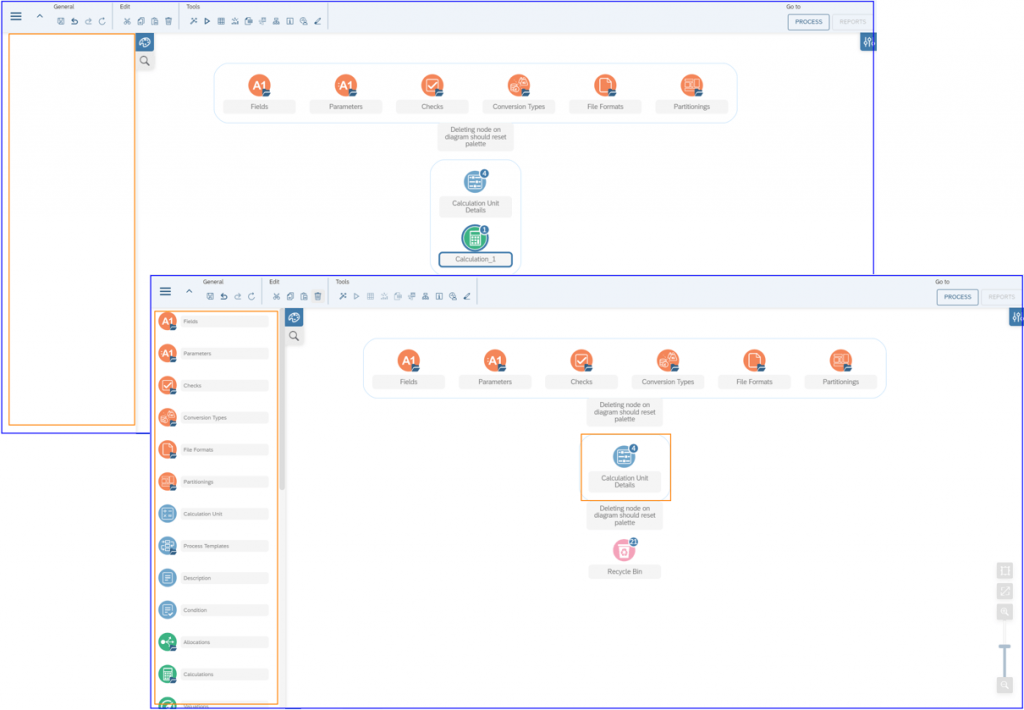Select Fields item in the palette list
The height and width of the screenshot is (710, 1024).
point(214,321)
